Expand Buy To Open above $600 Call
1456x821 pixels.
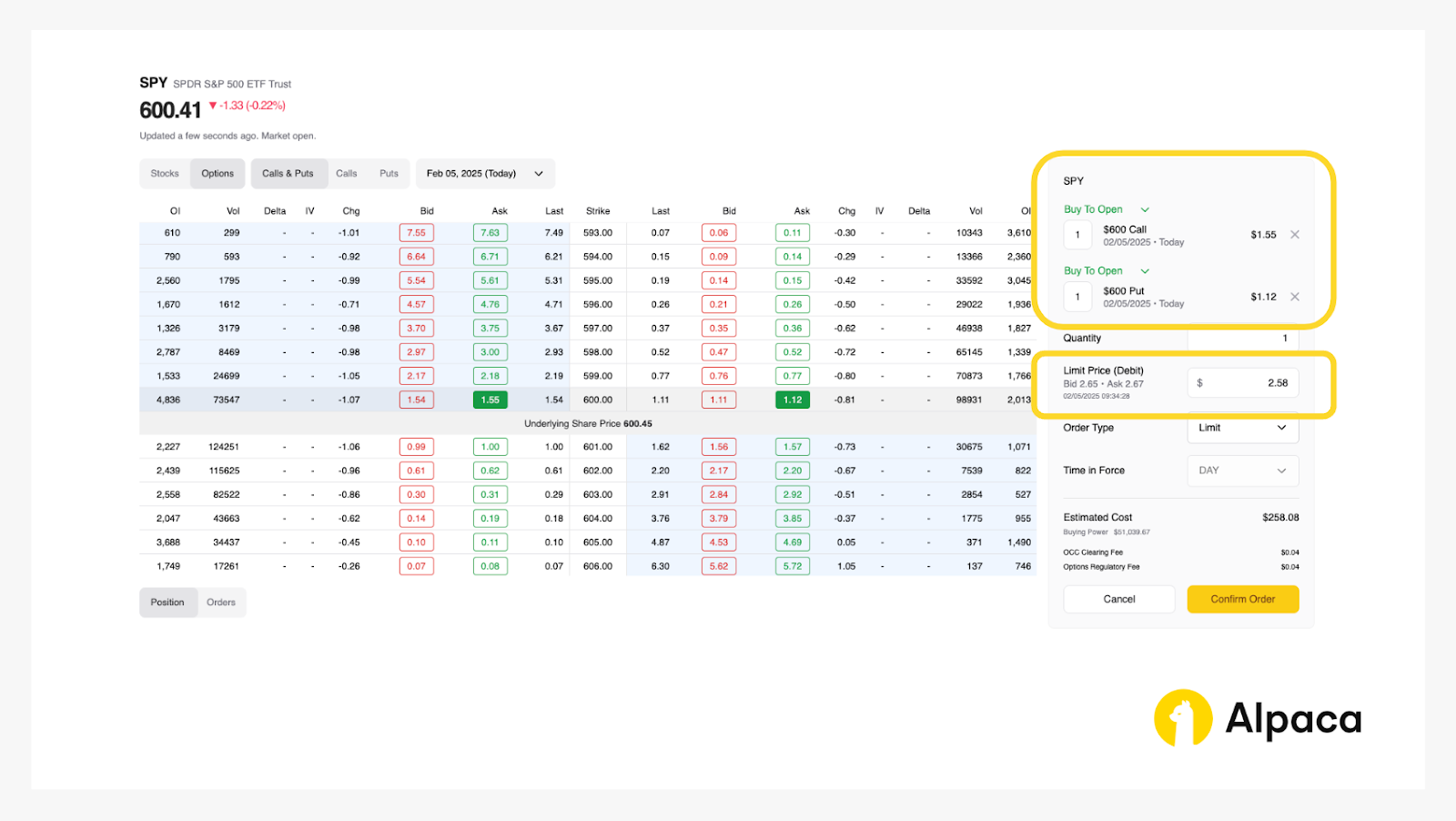pyautogui.click(x=1107, y=209)
